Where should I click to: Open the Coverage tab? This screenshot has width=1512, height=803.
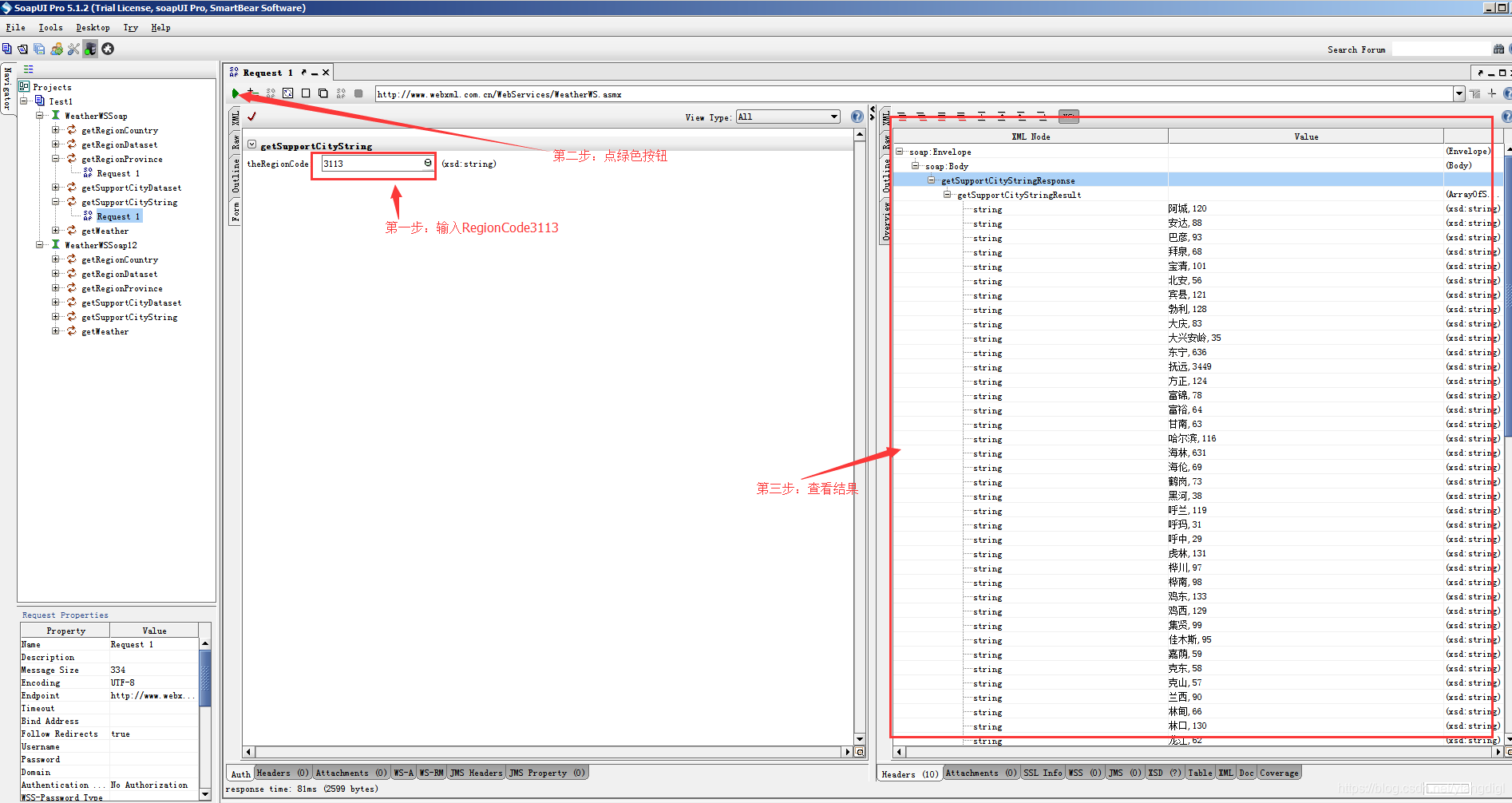[1279, 773]
